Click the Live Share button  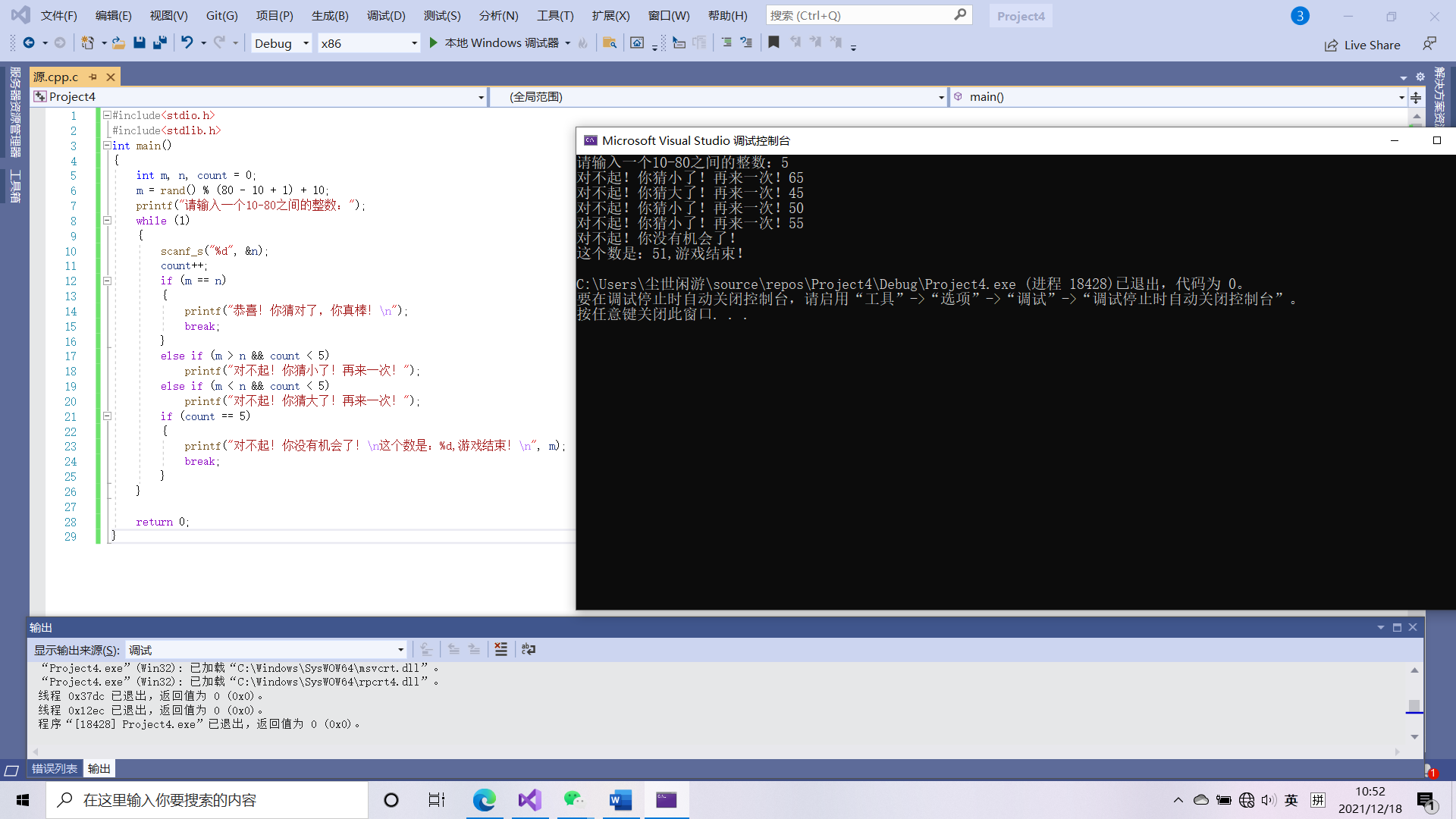[1362, 45]
